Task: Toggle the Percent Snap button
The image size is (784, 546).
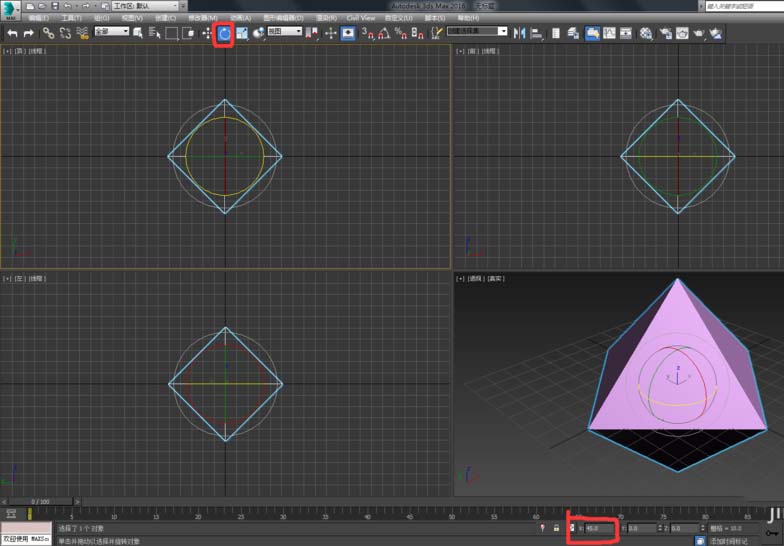Action: coord(400,34)
